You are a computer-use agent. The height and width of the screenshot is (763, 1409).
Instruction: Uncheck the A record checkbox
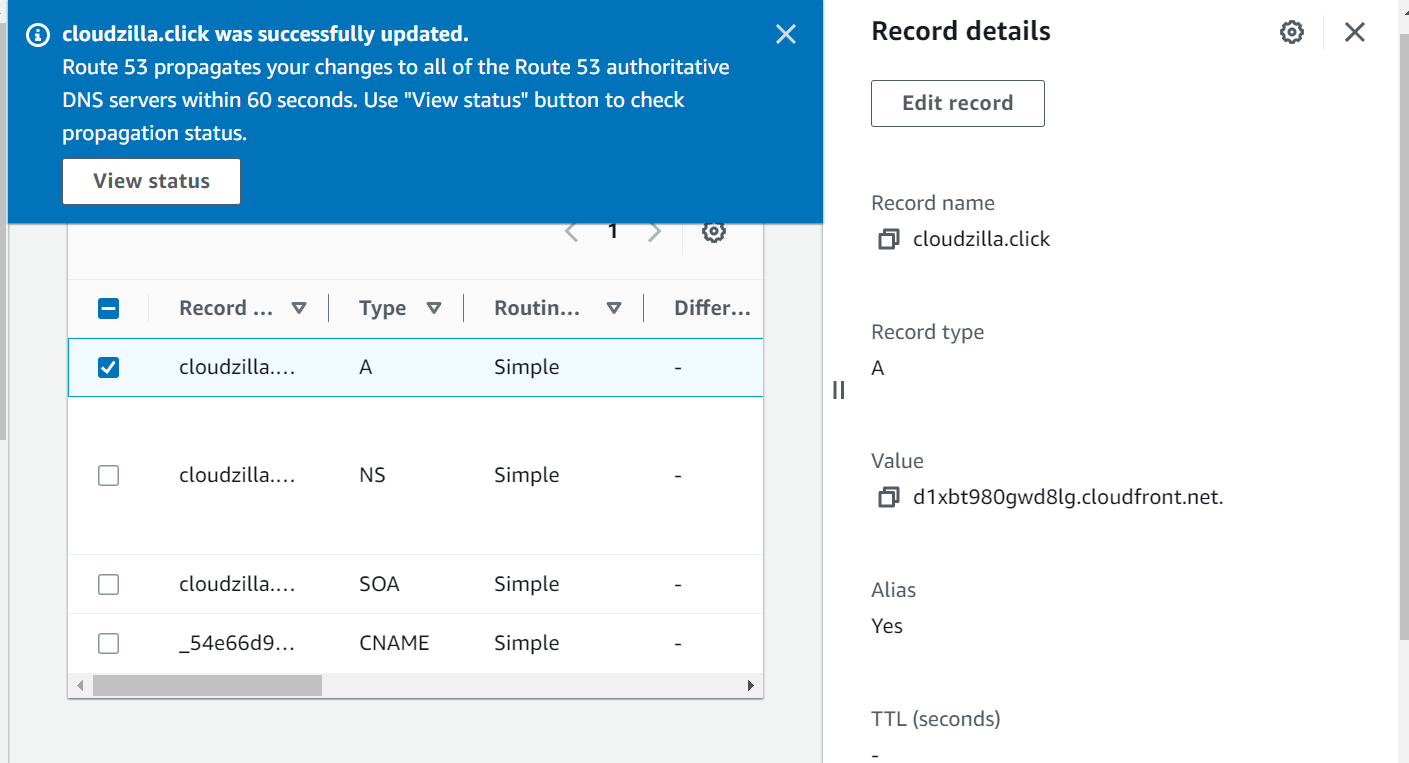[x=109, y=367]
